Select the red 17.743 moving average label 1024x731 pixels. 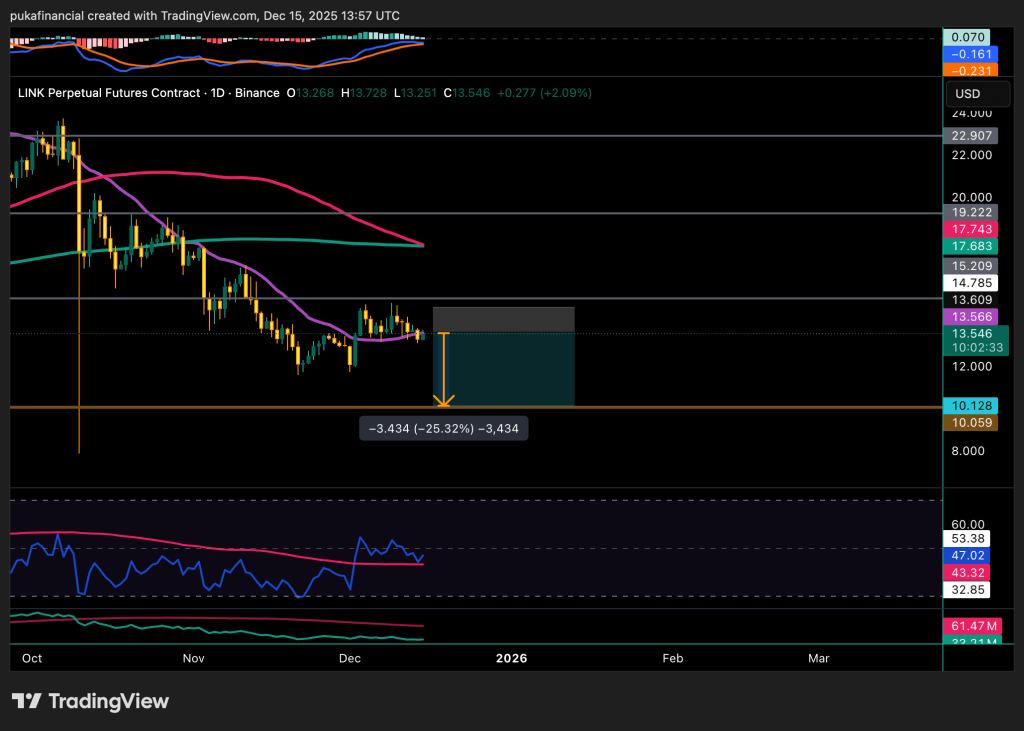[972, 229]
